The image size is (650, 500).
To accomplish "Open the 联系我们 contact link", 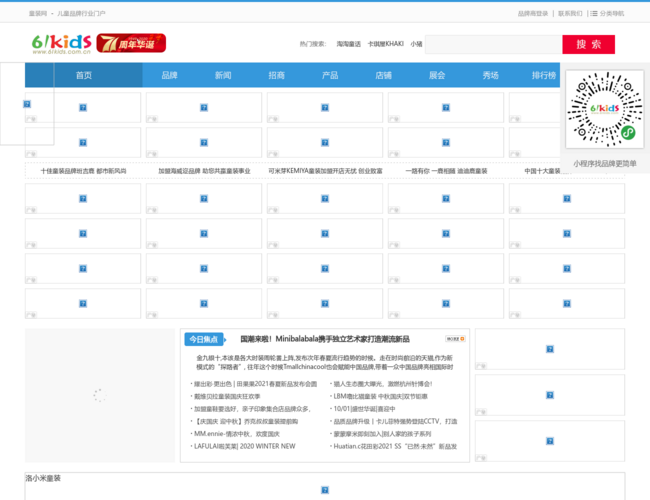I will (570, 14).
